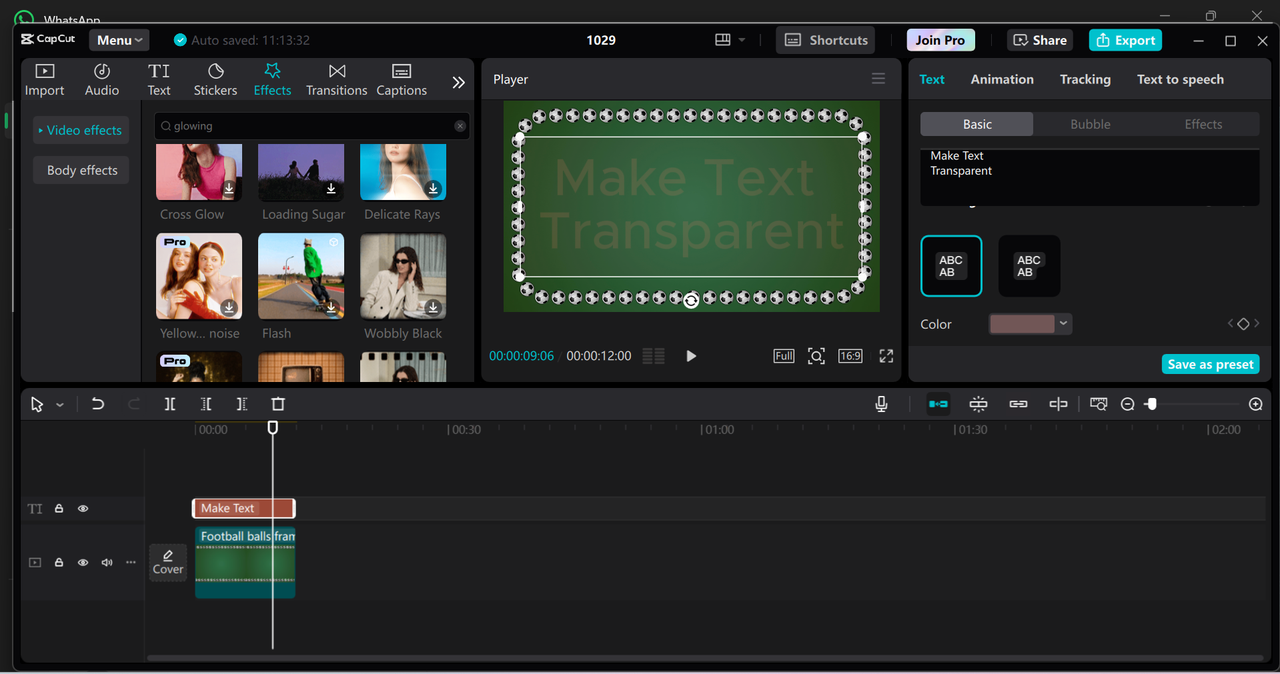1280x674 pixels.
Task: Select the Bubble sub-tab
Action: [x=1090, y=124]
